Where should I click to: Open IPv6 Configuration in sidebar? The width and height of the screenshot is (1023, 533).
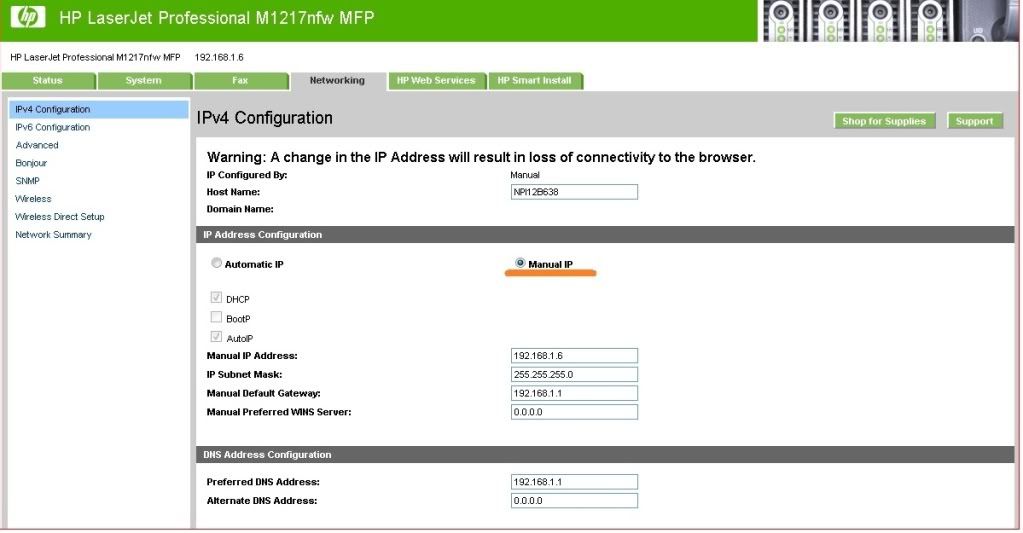(53, 127)
